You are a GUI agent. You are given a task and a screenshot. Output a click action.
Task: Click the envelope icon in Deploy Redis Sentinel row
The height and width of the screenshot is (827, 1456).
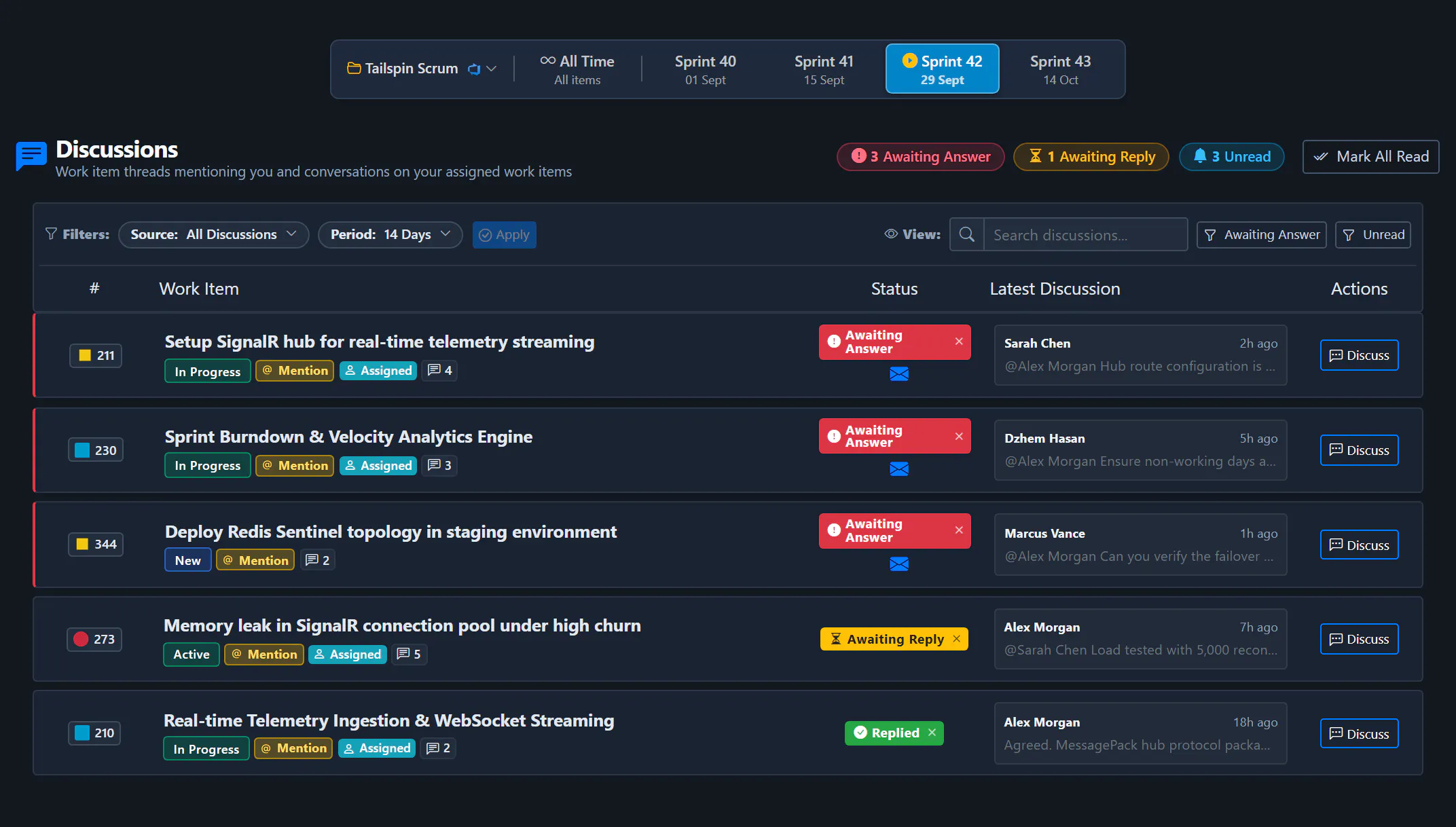899,564
